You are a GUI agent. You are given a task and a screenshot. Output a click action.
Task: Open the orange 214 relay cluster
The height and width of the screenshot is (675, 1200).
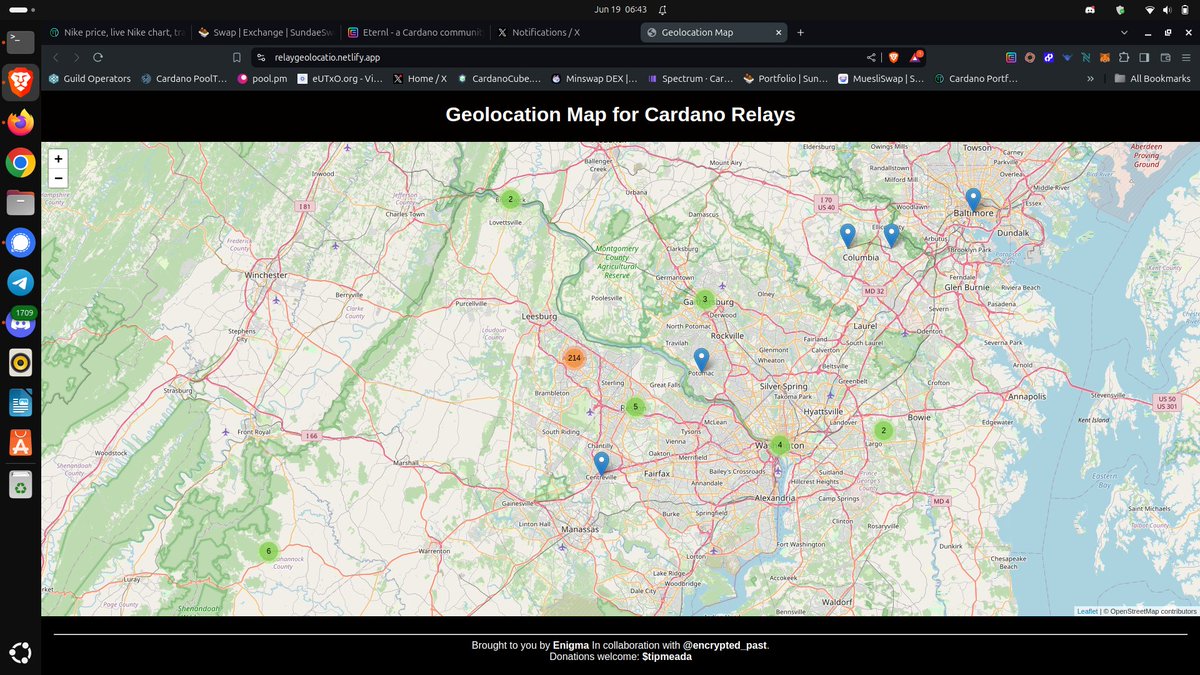(x=574, y=357)
